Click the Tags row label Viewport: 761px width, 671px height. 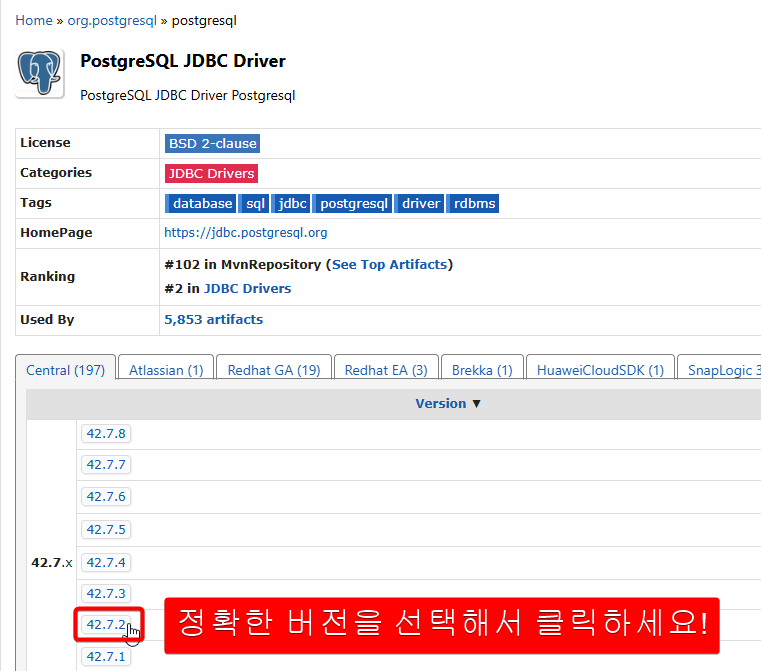tap(36, 202)
